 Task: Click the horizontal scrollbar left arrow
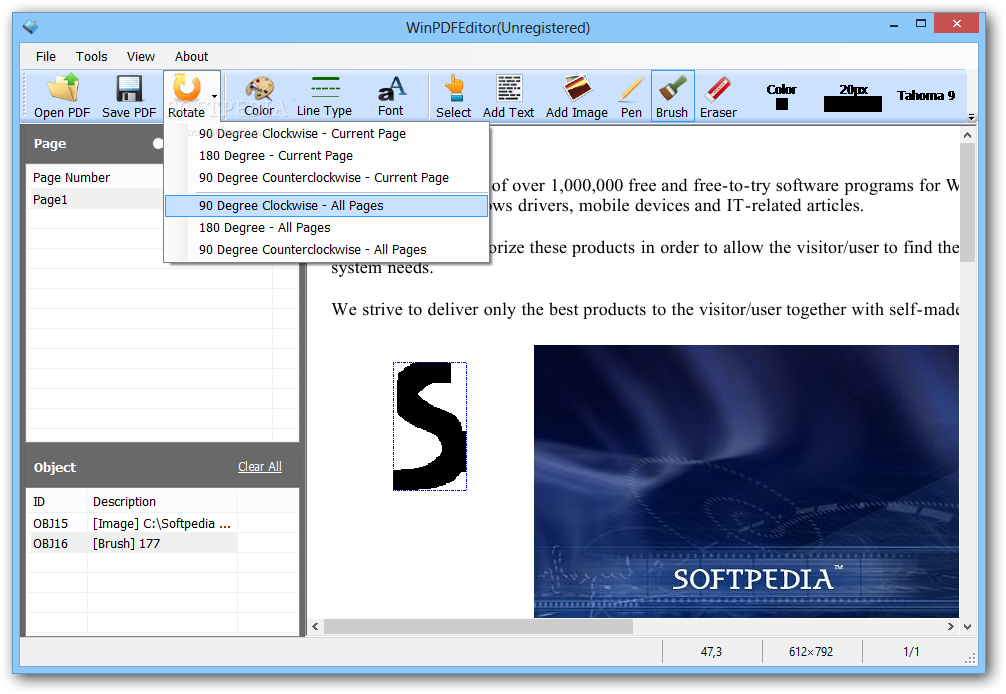(315, 627)
